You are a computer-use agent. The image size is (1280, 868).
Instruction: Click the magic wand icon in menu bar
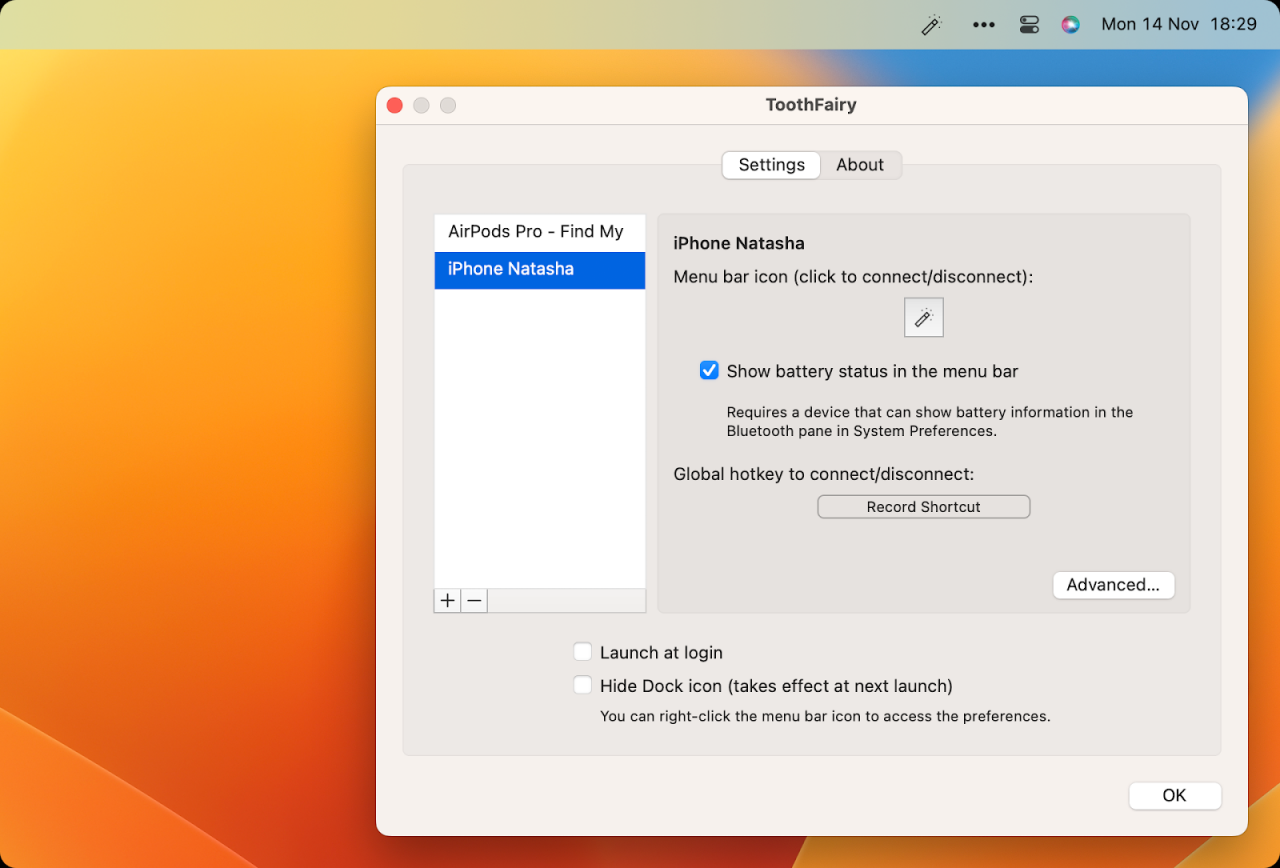(x=931, y=25)
